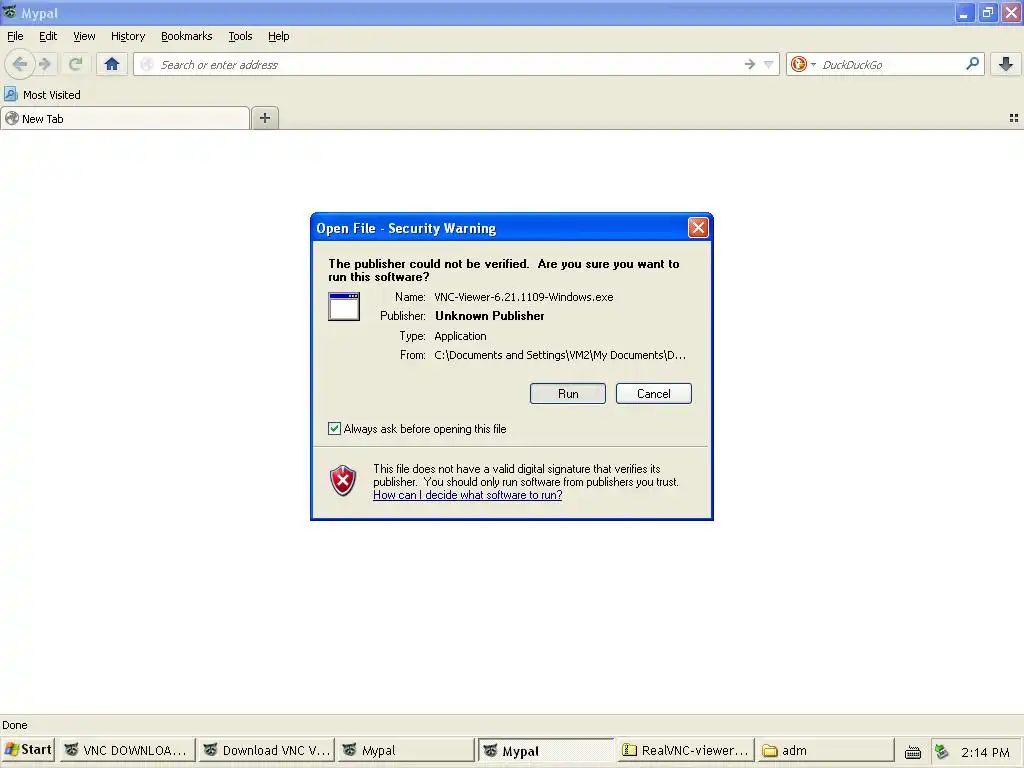
Task: Click the Mypal raccoon logo in title bar
Action: (x=10, y=12)
